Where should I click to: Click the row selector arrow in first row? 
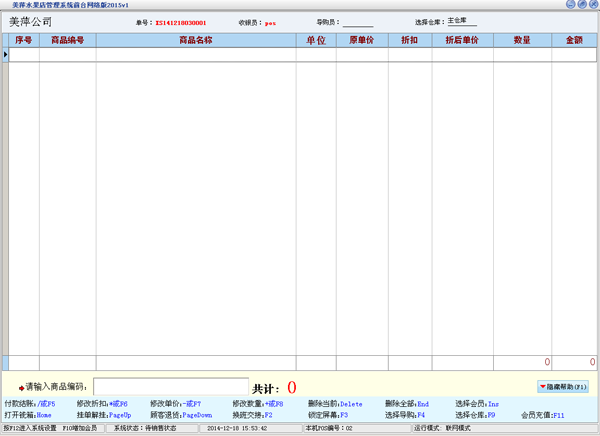point(7,54)
